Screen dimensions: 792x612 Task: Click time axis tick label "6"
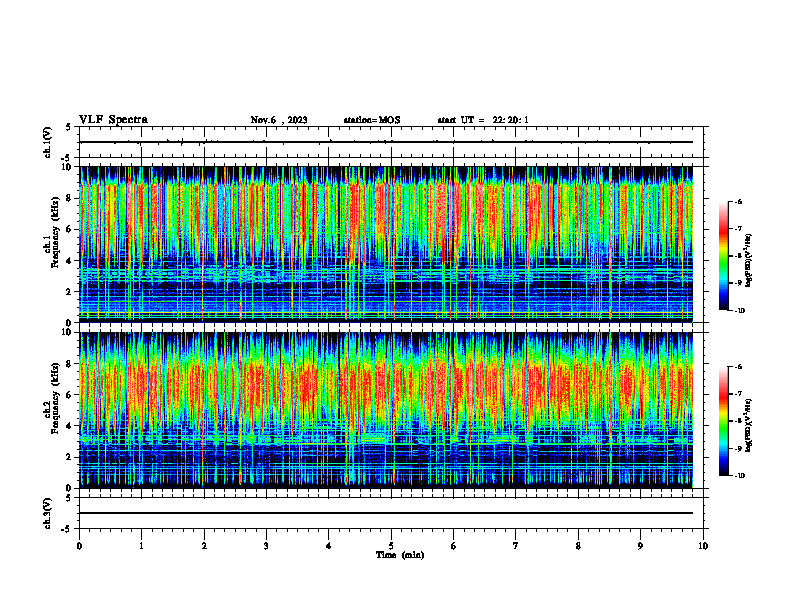coord(453,546)
